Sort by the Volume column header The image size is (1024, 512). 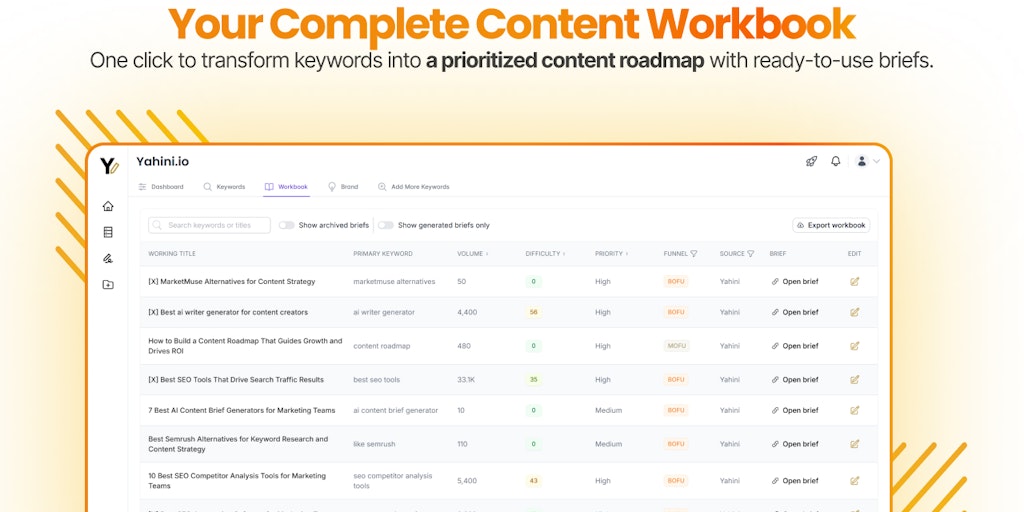pos(473,253)
